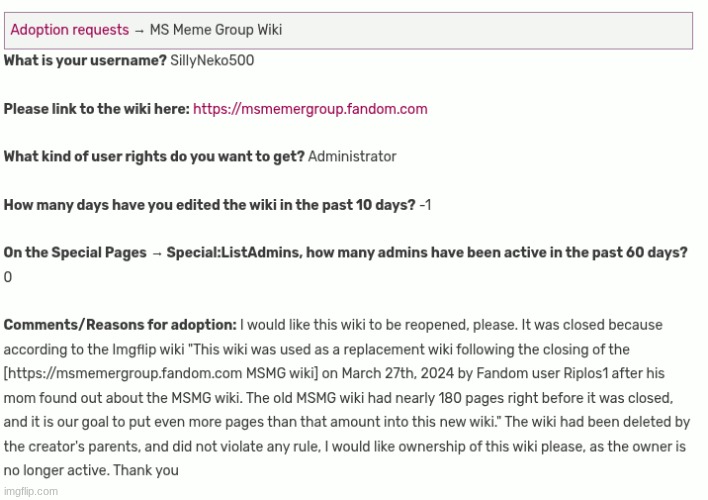Click the 'What kind of user rights' question
The width and height of the screenshot is (708, 500).
(154, 157)
